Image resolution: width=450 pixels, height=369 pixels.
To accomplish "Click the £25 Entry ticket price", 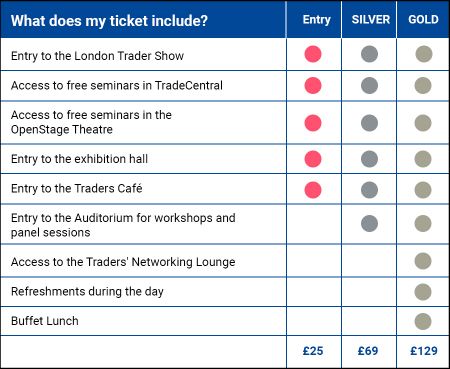I will tap(313, 351).
